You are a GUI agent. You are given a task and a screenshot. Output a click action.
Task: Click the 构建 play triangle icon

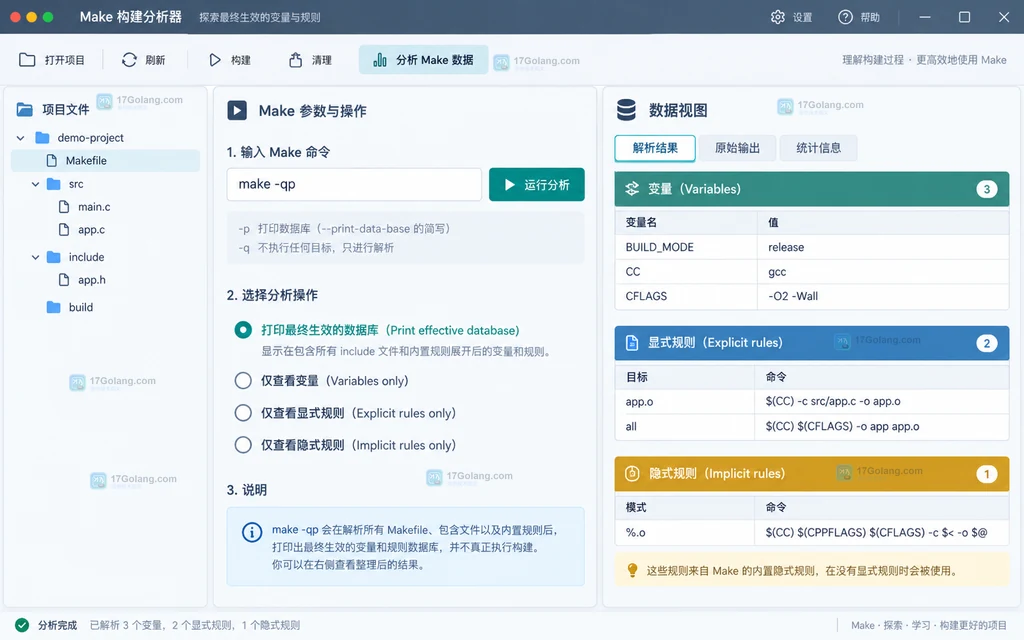pyautogui.click(x=215, y=60)
